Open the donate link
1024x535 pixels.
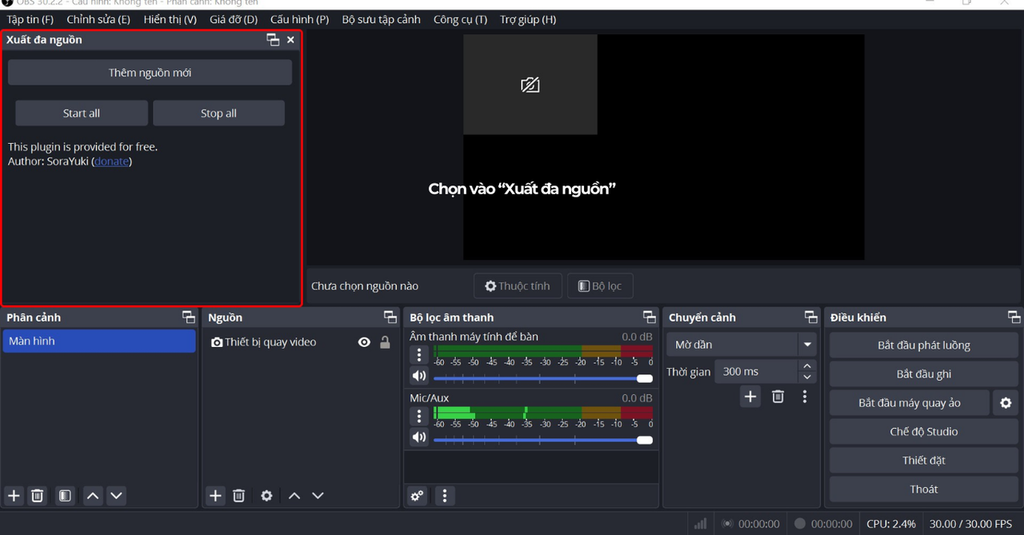click(112, 161)
